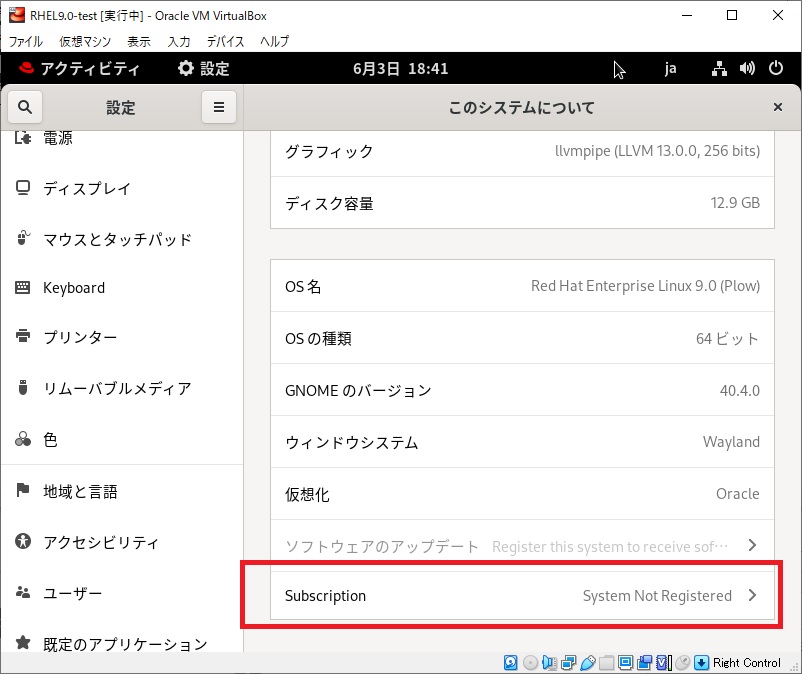Click the power icon in GNOME top bar

(x=775, y=68)
